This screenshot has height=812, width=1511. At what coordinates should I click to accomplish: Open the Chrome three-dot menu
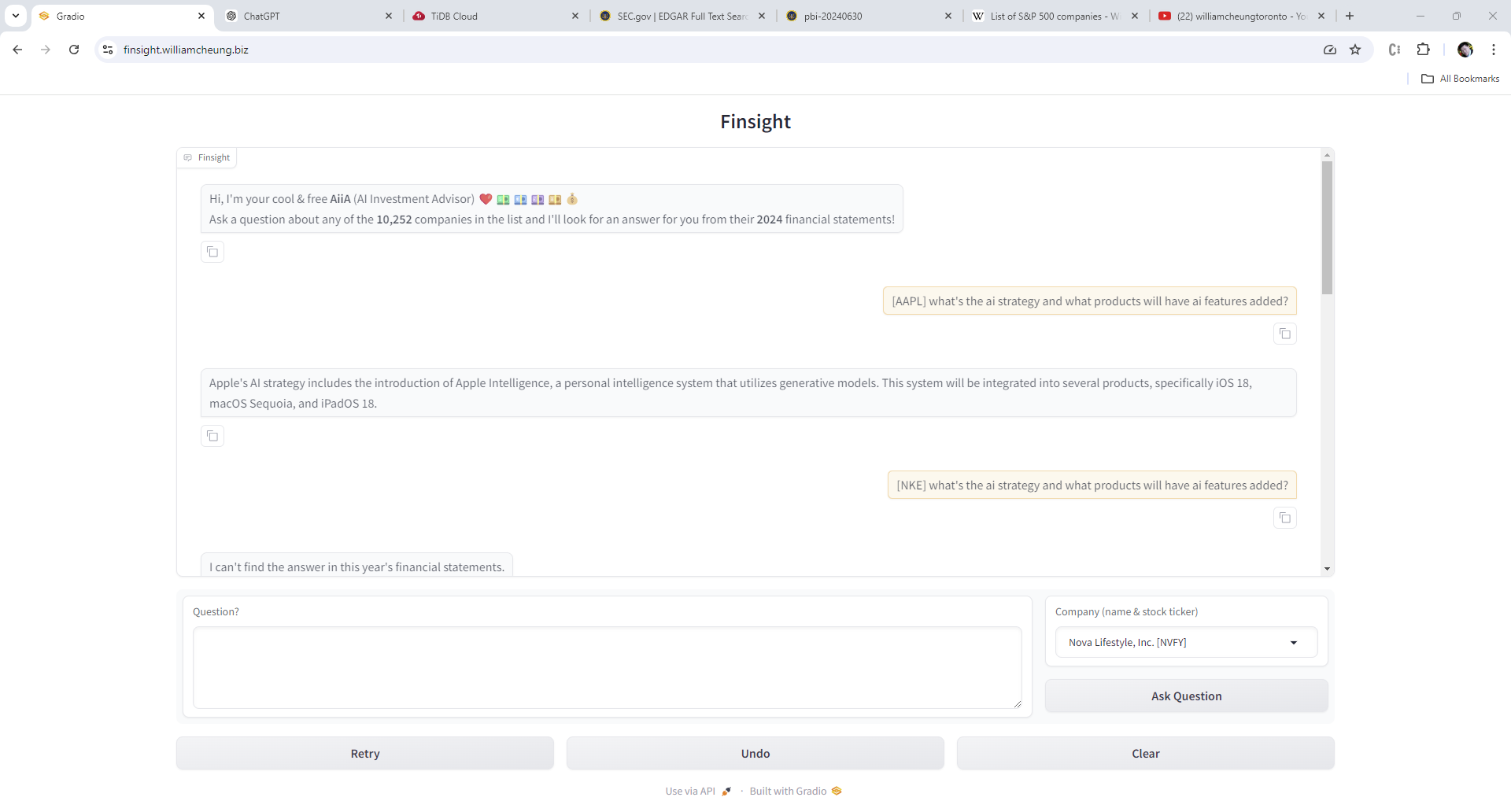pos(1494,50)
